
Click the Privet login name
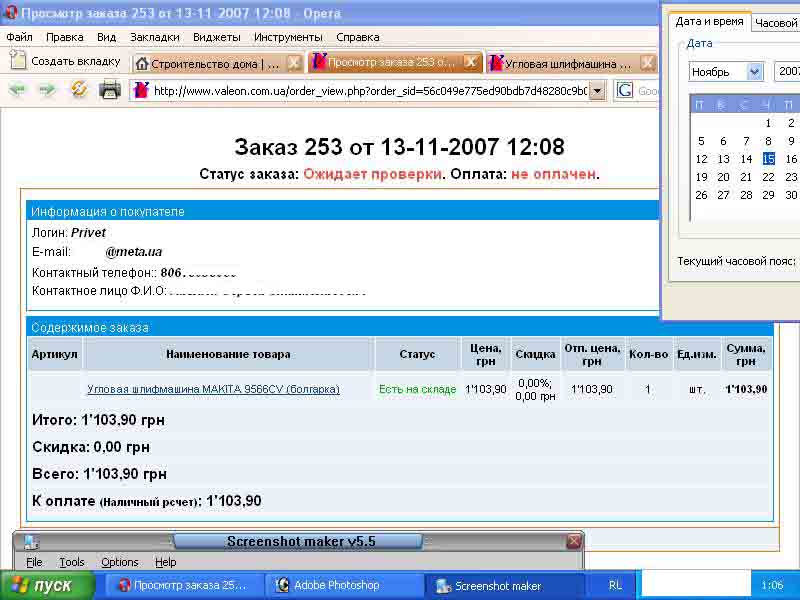click(88, 233)
